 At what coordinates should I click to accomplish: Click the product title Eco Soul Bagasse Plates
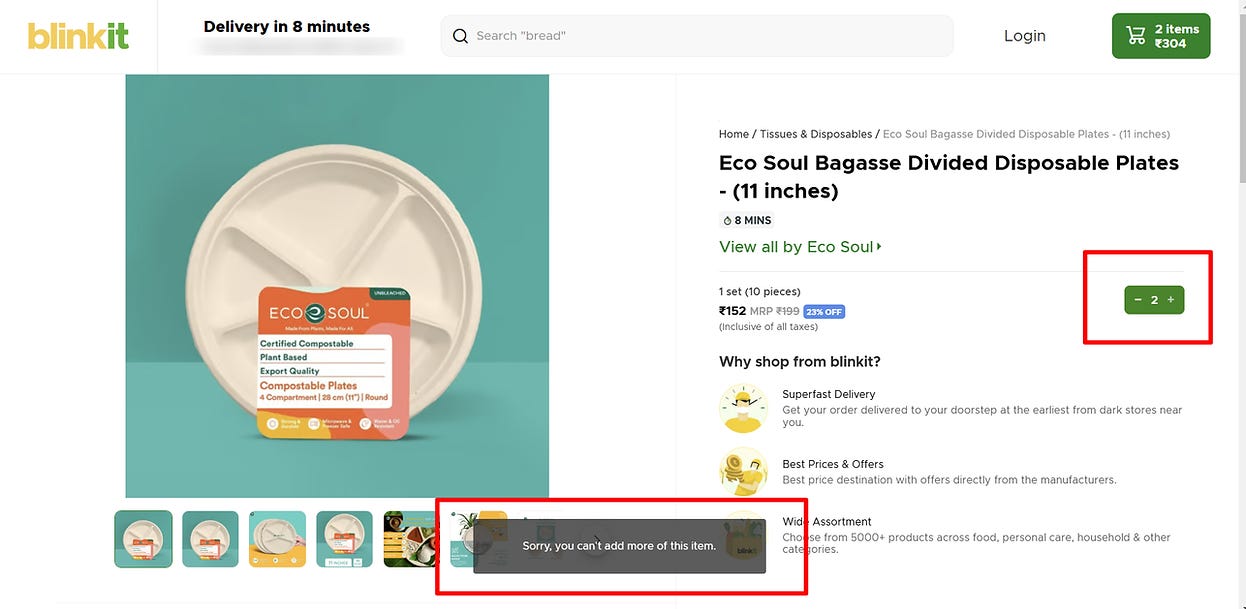(949, 177)
